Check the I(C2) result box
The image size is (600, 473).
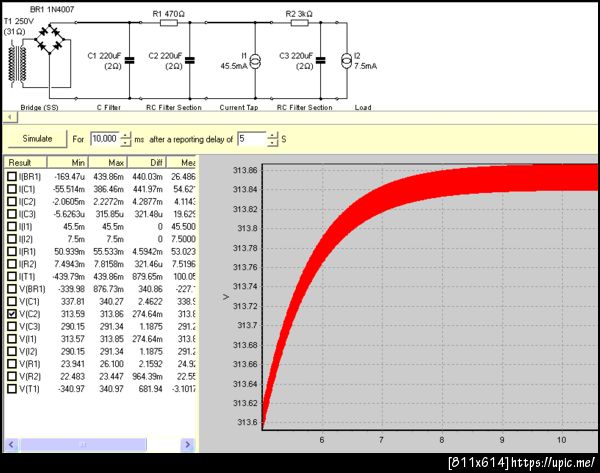(x=12, y=202)
